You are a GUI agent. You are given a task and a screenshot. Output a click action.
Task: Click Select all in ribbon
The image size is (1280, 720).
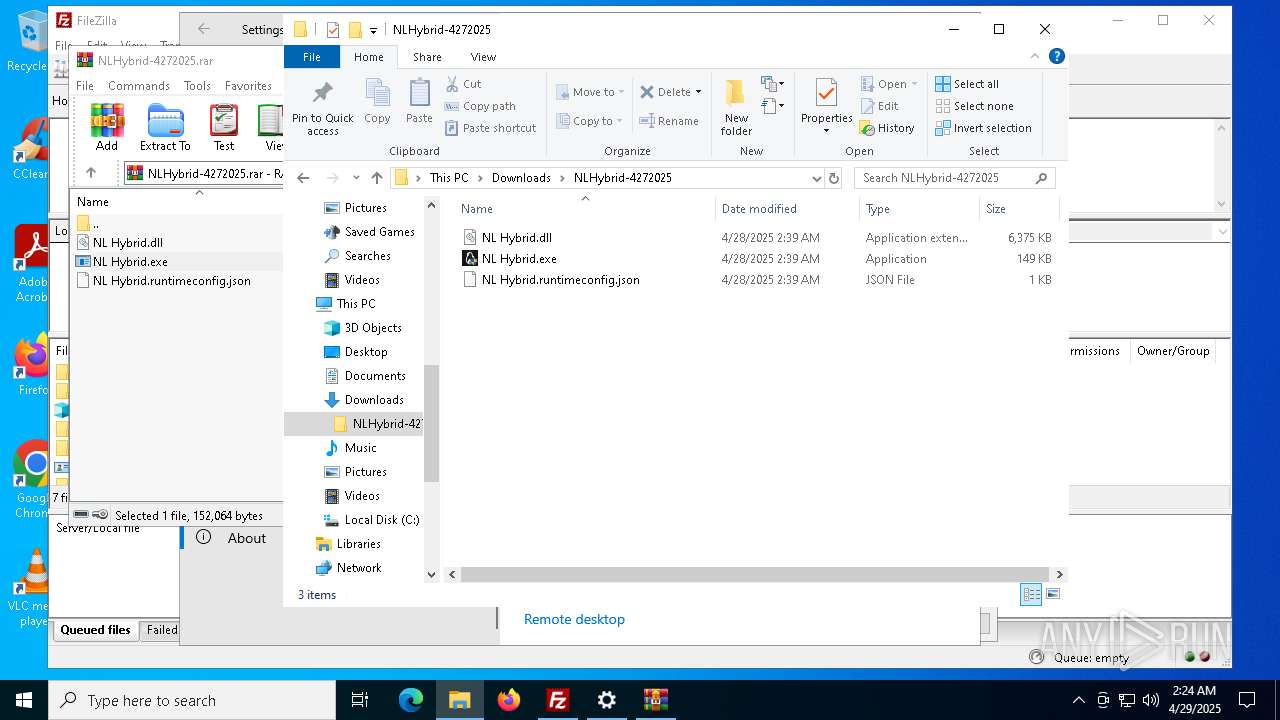pyautogui.click(x=967, y=84)
